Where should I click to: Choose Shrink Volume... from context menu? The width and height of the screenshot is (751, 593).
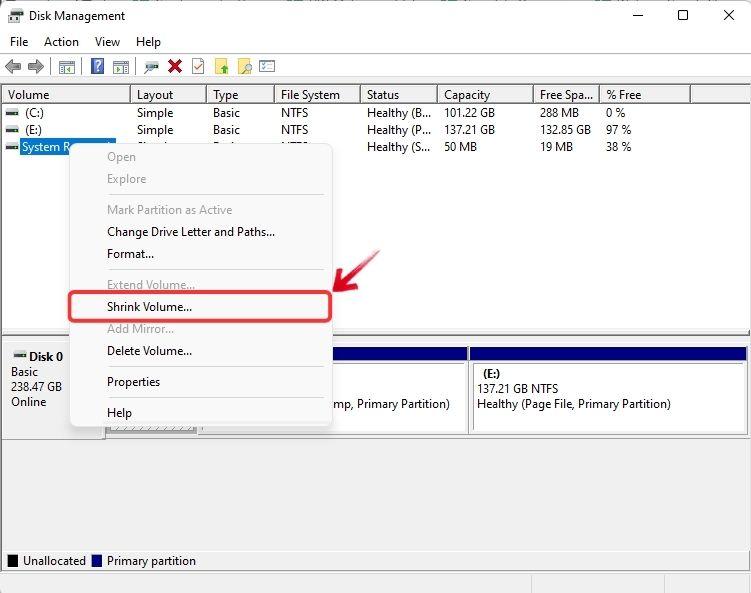point(200,307)
